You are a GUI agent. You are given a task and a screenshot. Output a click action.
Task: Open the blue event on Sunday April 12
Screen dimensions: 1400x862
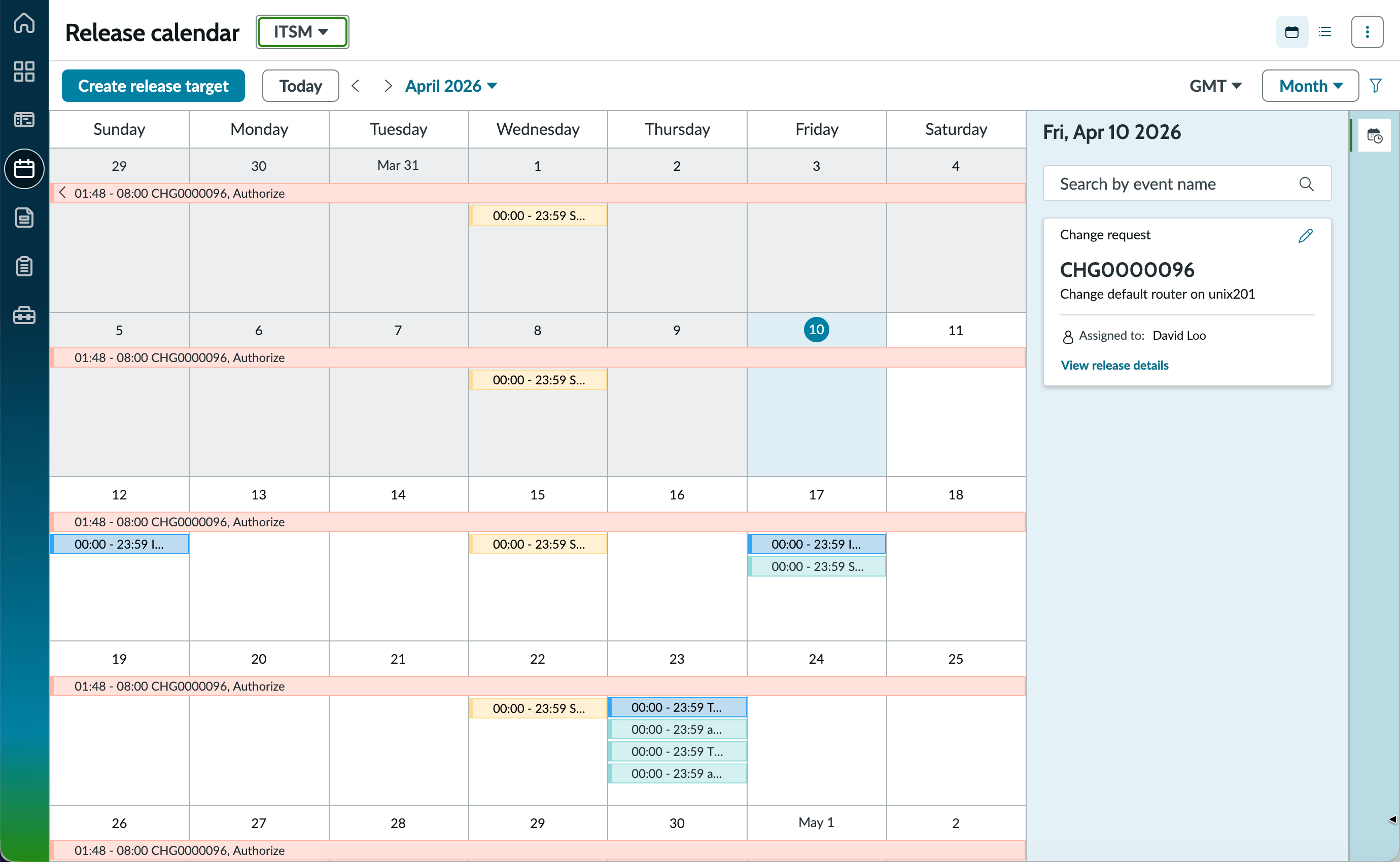click(120, 544)
